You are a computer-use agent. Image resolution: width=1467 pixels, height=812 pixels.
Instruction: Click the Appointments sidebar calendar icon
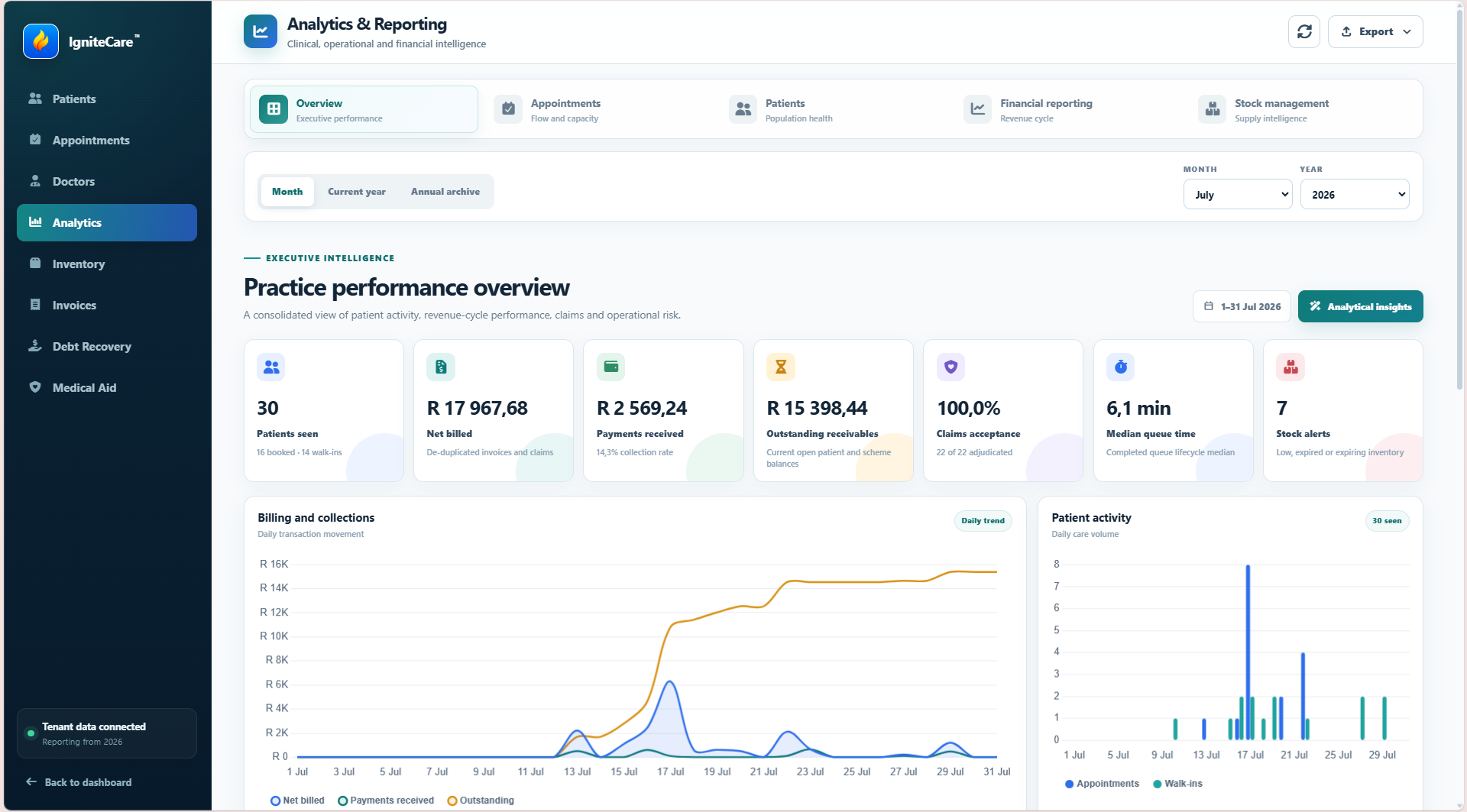[35, 140]
